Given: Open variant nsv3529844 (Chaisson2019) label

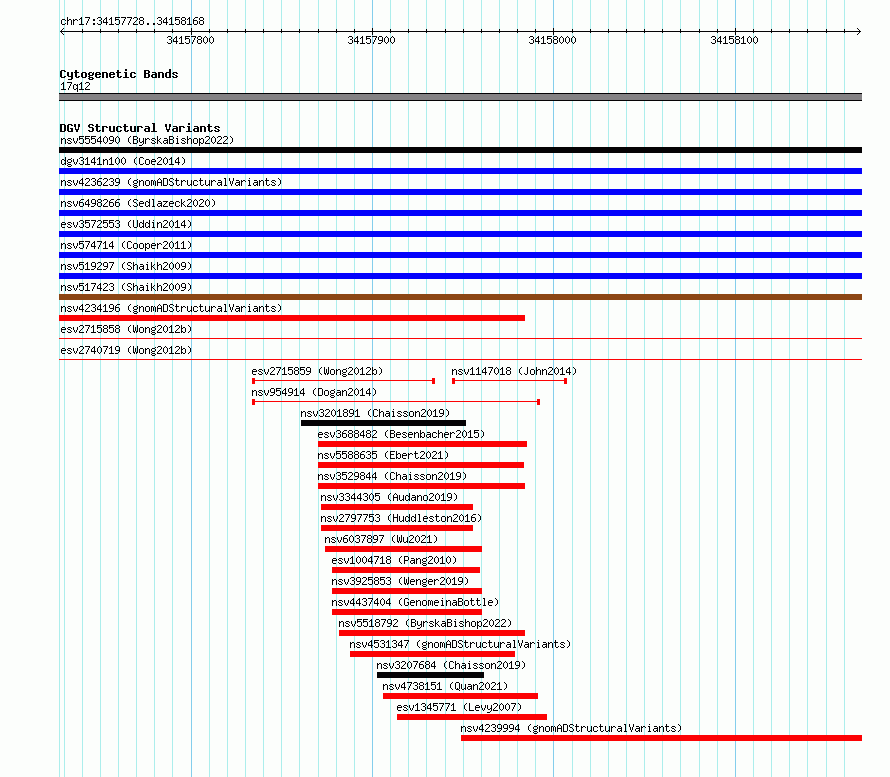Looking at the screenshot, I should (x=392, y=476).
